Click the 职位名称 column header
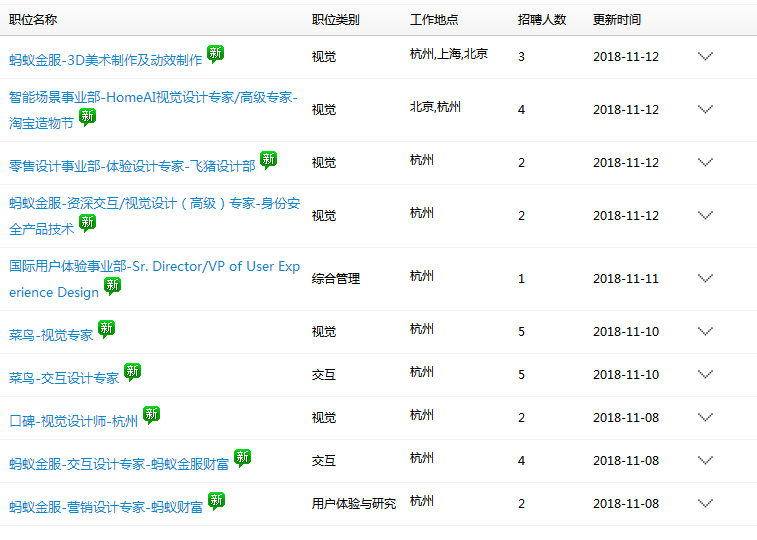Viewport: 757px width, 540px height. click(x=33, y=20)
